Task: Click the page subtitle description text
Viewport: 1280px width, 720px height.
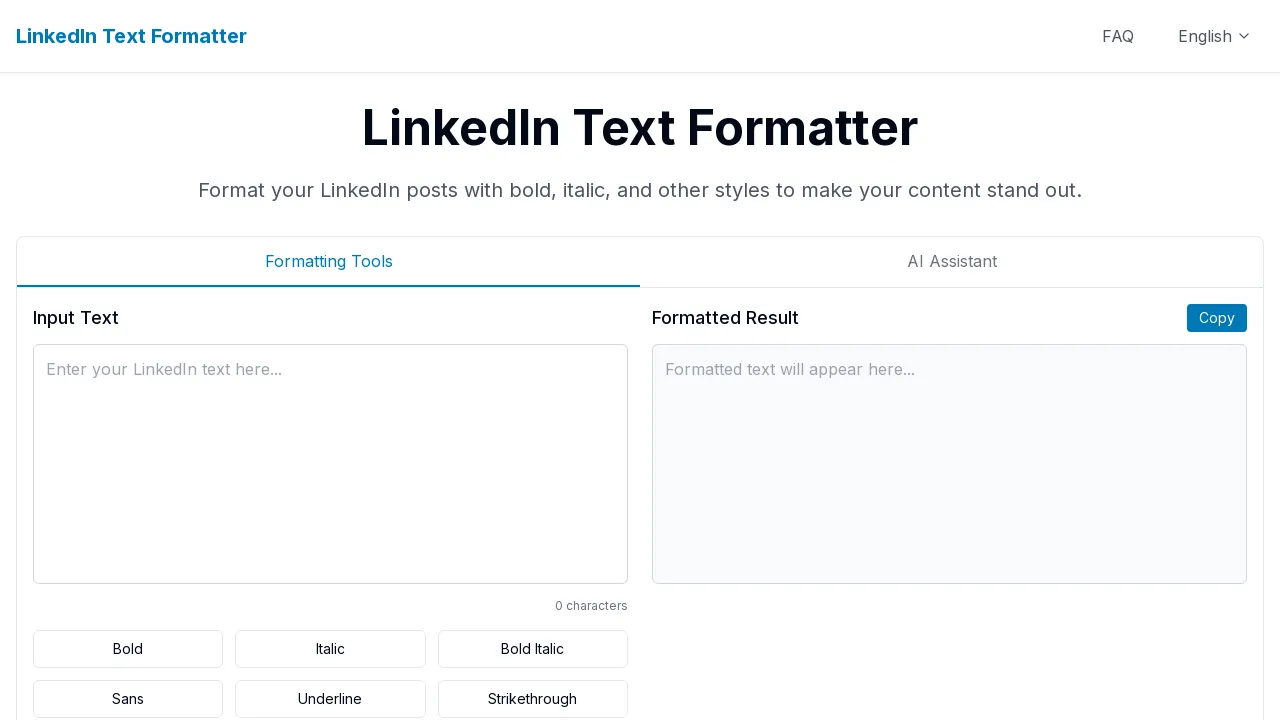Action: tap(640, 190)
